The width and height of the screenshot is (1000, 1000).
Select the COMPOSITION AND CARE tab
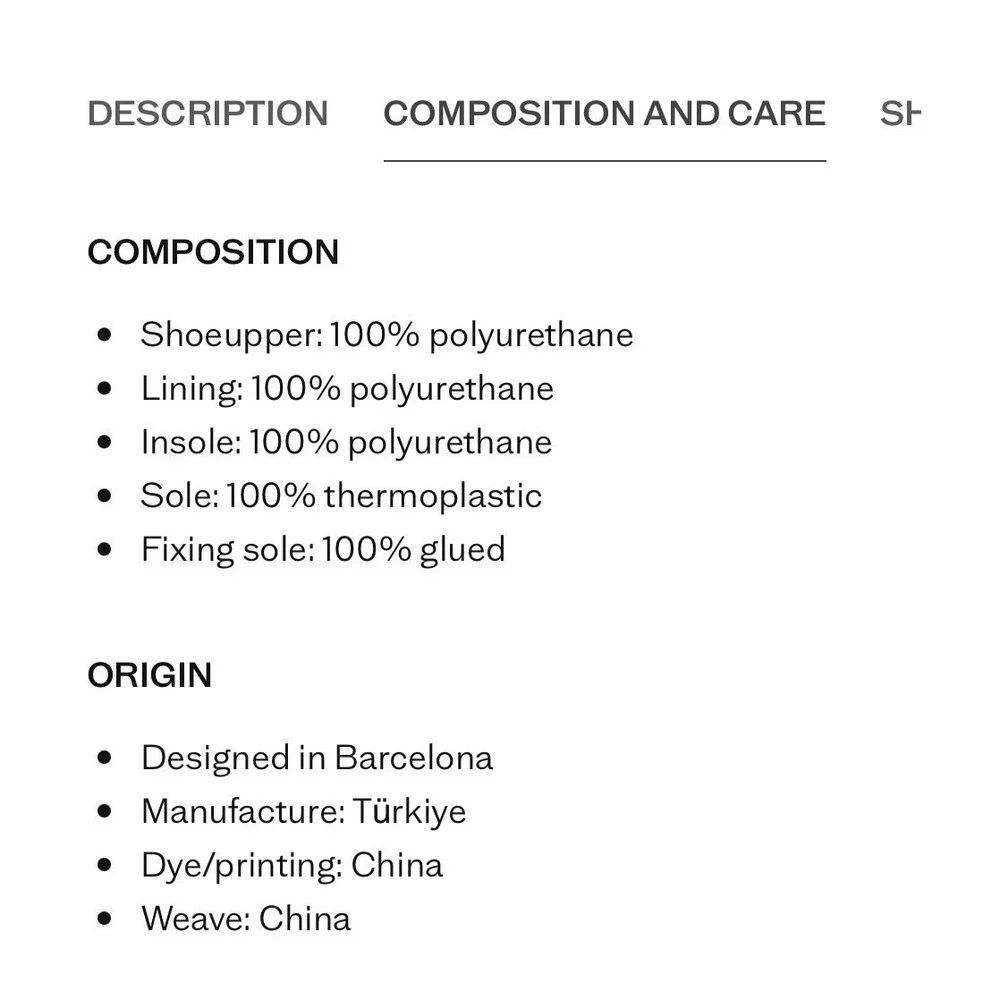605,114
